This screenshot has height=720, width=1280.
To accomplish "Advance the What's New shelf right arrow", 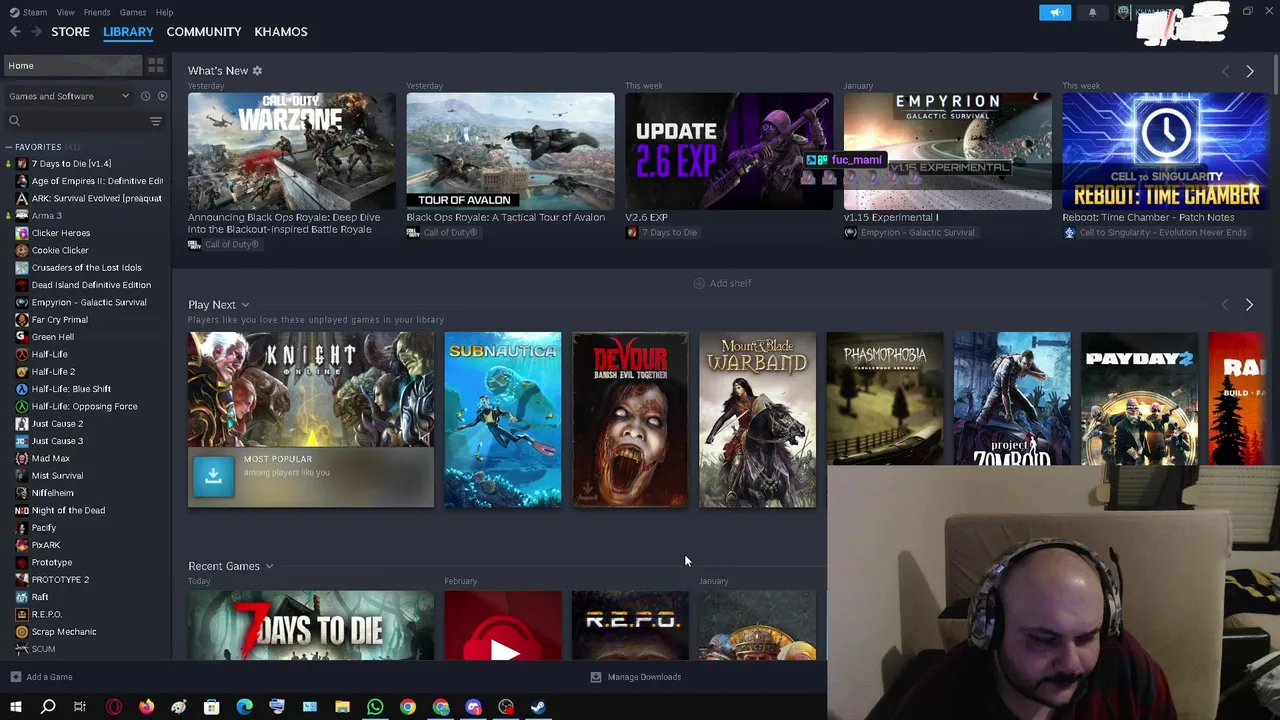I will pyautogui.click(x=1249, y=71).
